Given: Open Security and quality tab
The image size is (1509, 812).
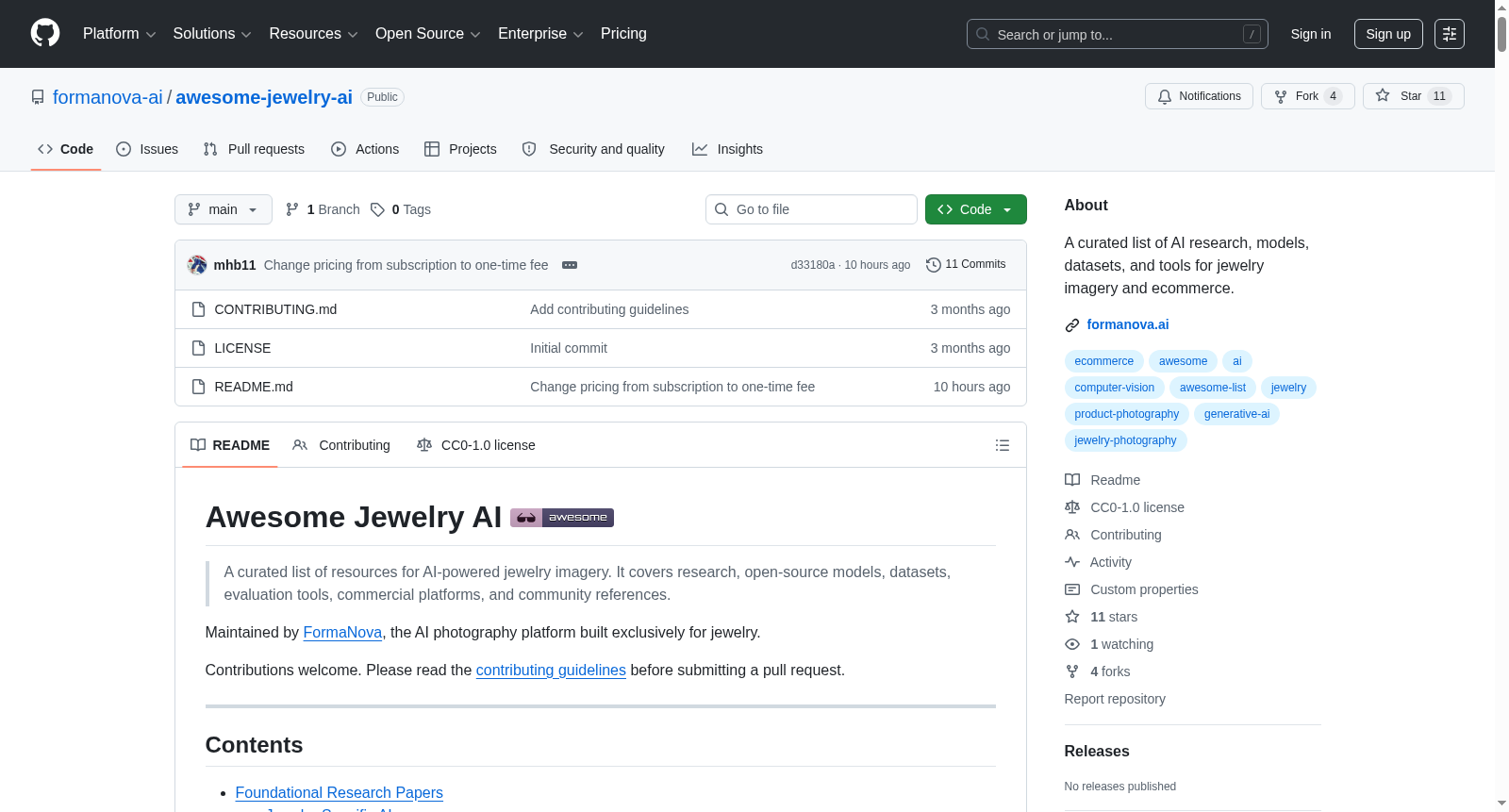Looking at the screenshot, I should 593,149.
